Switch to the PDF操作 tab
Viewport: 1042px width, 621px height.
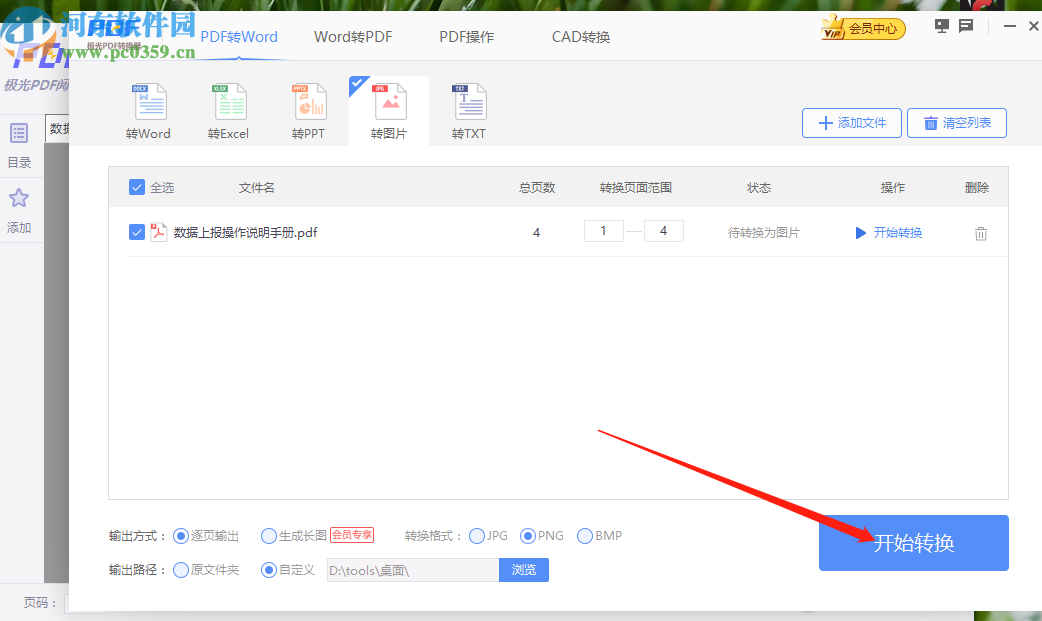tap(467, 37)
